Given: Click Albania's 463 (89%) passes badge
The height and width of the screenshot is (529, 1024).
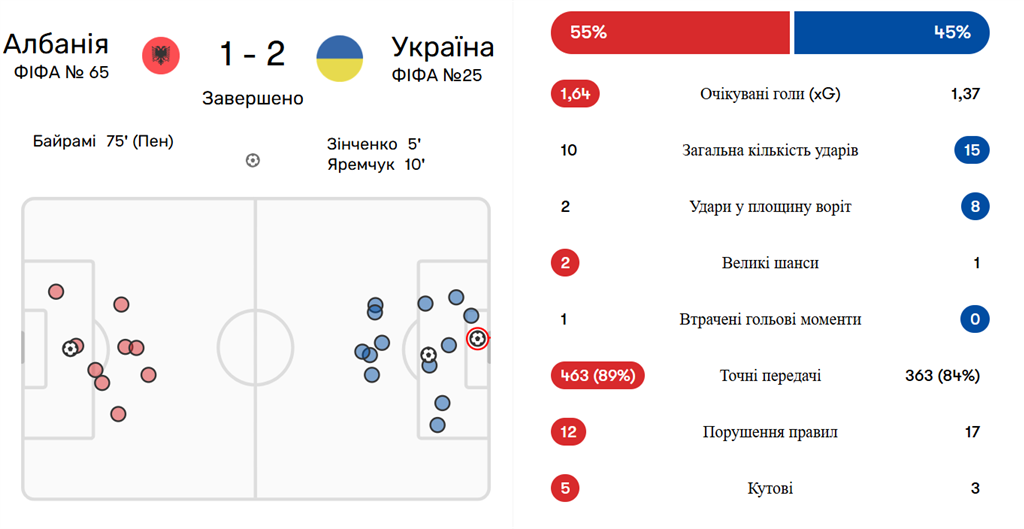Looking at the screenshot, I should 597,376.
